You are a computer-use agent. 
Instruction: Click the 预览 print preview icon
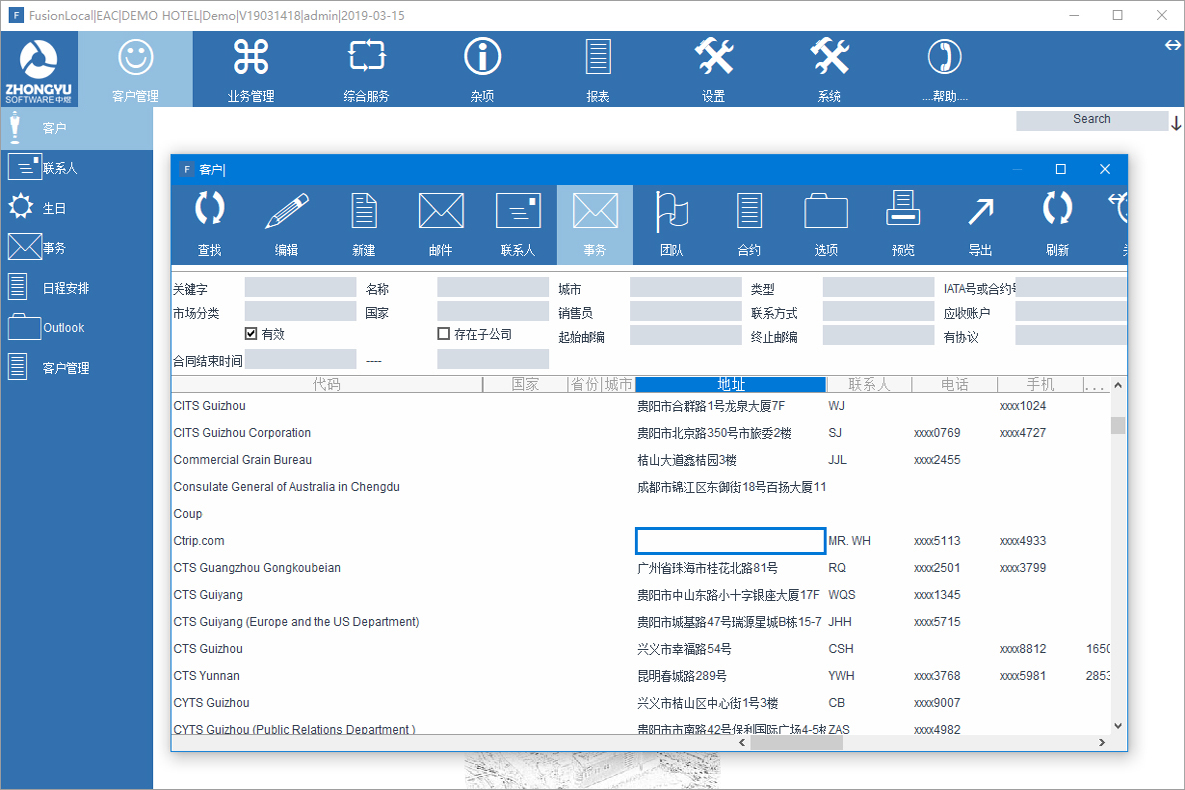(x=903, y=224)
